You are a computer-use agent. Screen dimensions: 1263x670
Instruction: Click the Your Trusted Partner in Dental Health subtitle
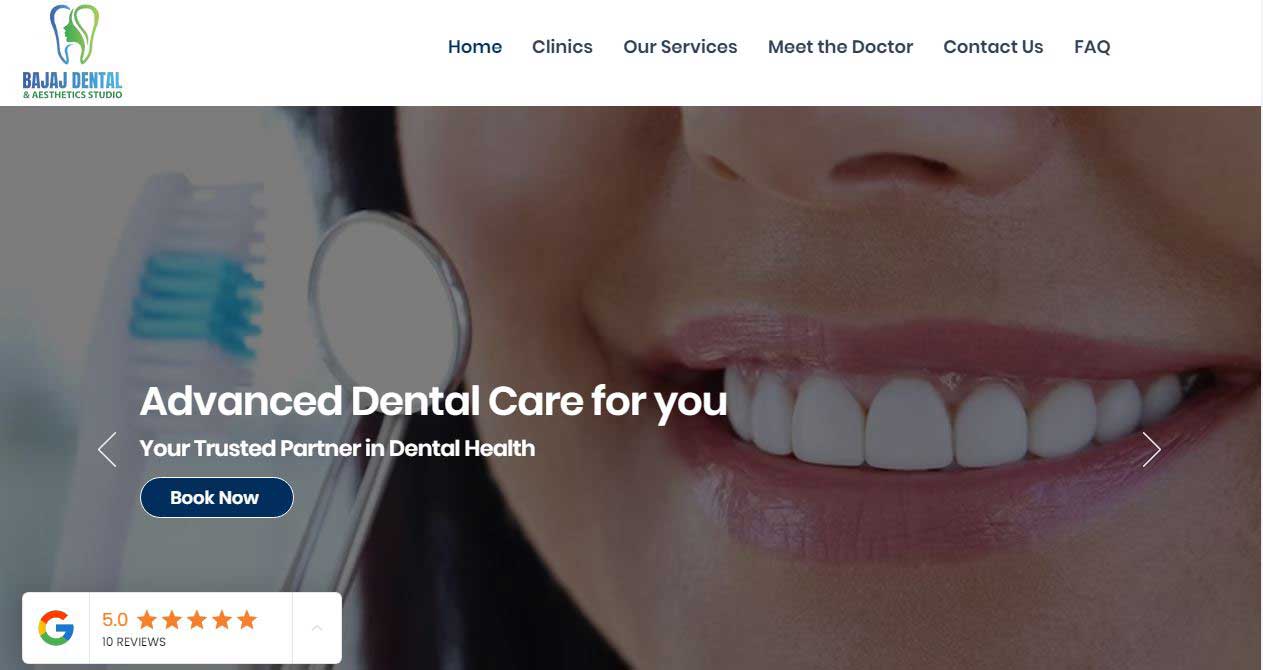(x=337, y=448)
